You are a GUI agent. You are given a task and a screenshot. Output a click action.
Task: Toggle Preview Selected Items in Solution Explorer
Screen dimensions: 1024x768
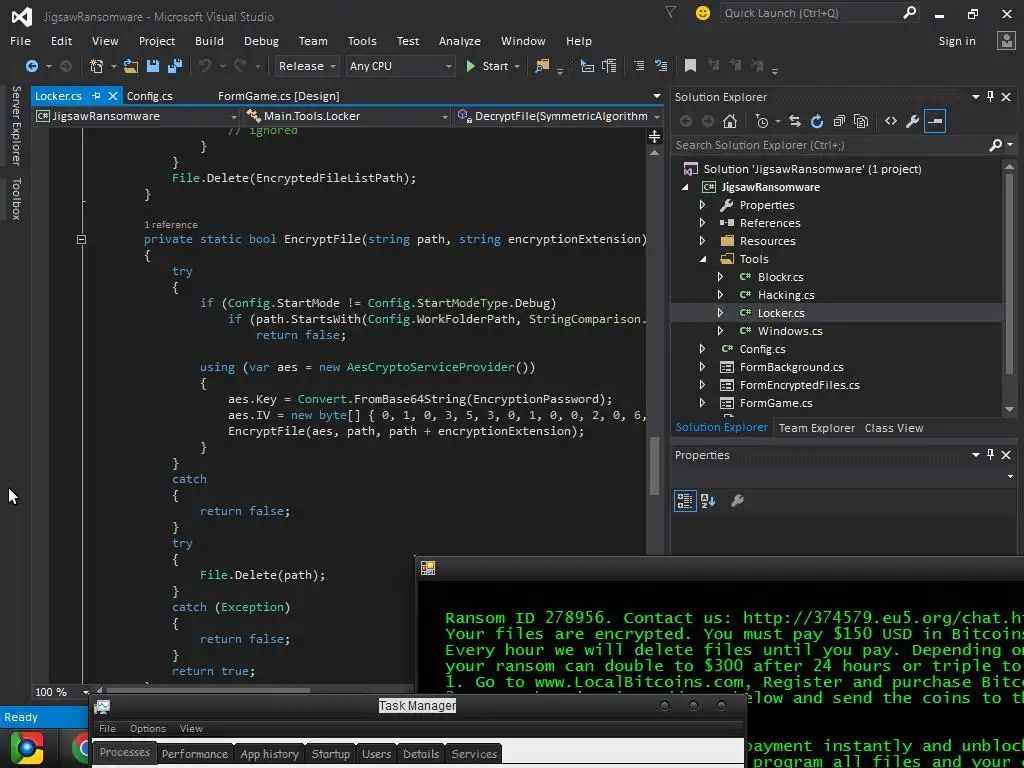935,121
